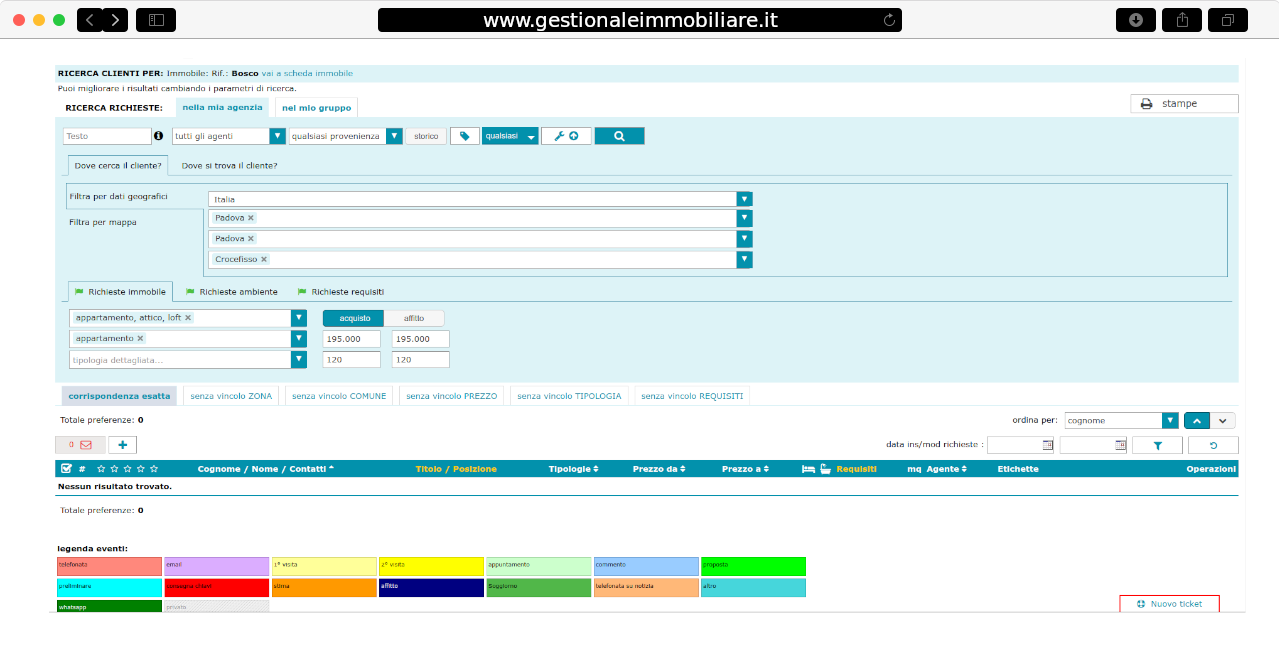The height and width of the screenshot is (649, 1279).
Task: Select the acquisto contract toggle
Action: coord(355,318)
